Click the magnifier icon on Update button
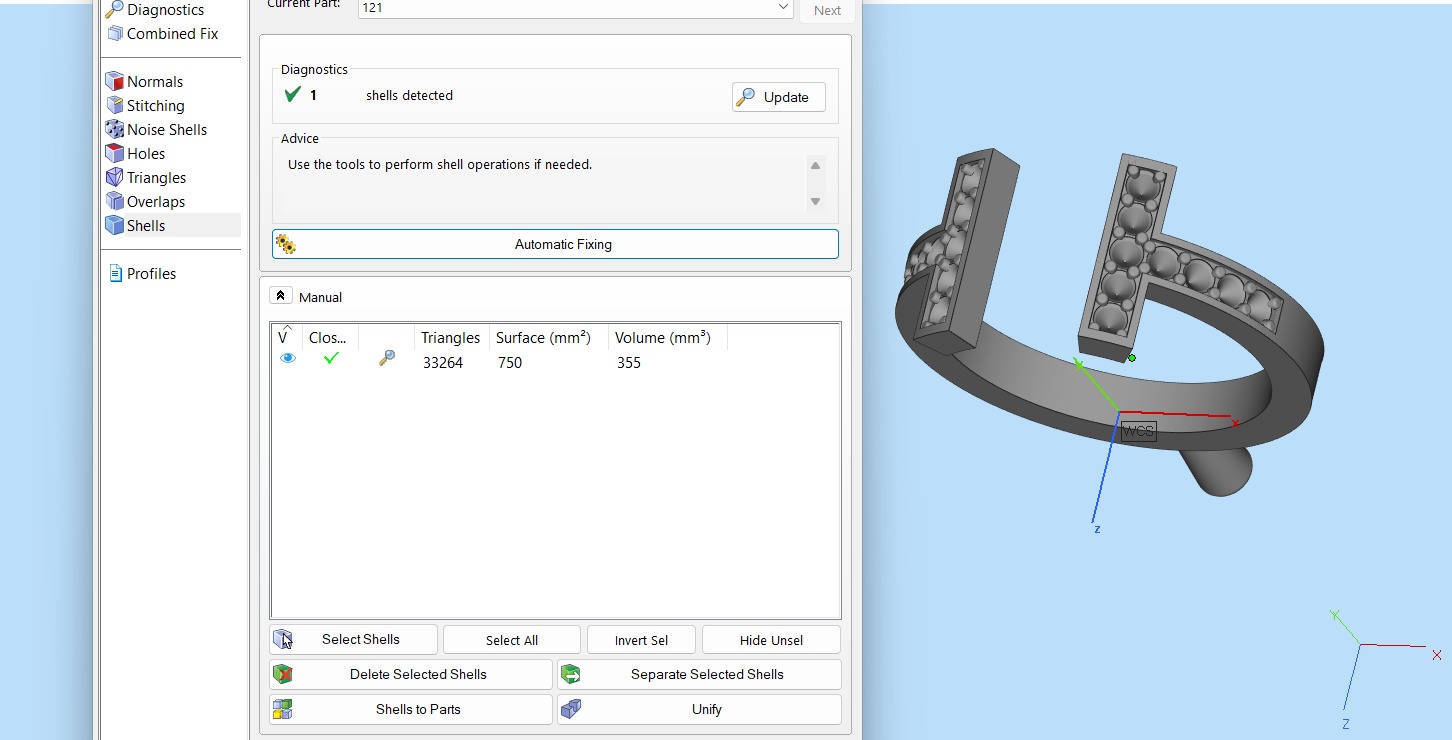Screen dimensions: 1452x740 (x=746, y=97)
